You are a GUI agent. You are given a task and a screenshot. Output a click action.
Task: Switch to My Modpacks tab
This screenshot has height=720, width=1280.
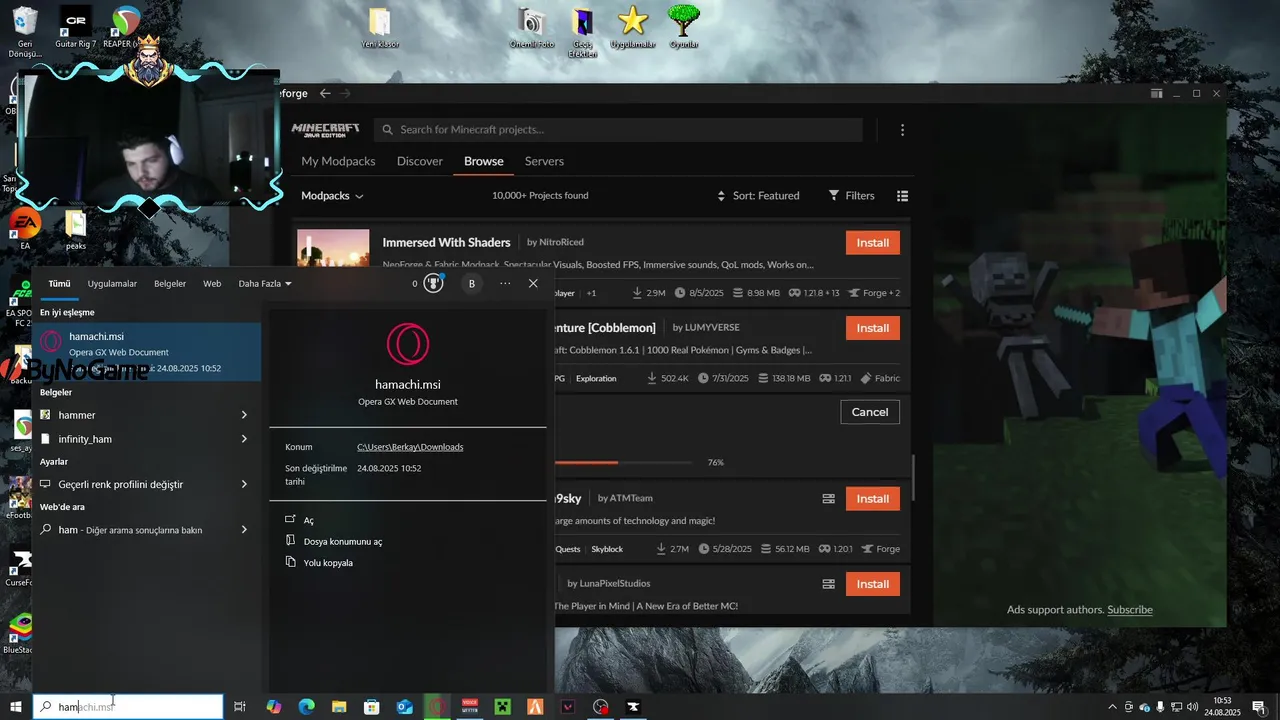338,161
